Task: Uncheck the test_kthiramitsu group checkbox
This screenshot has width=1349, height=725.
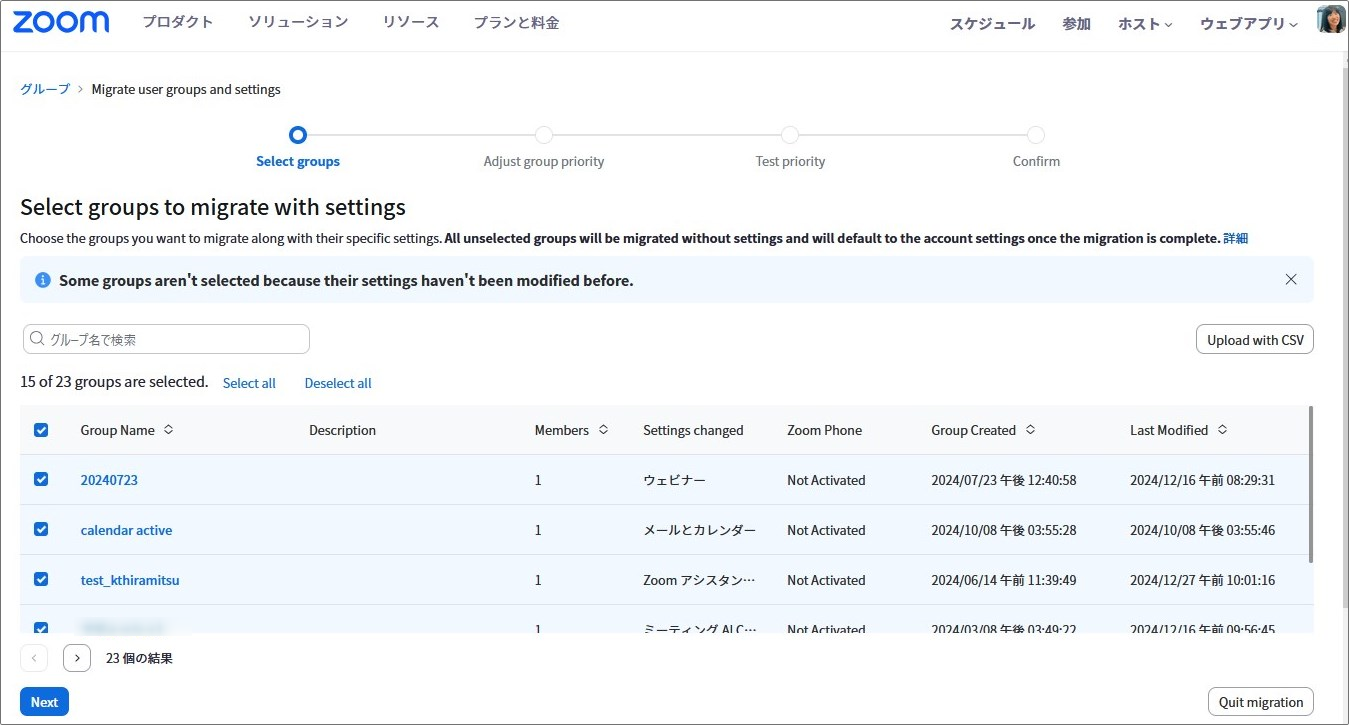Action: click(41, 580)
